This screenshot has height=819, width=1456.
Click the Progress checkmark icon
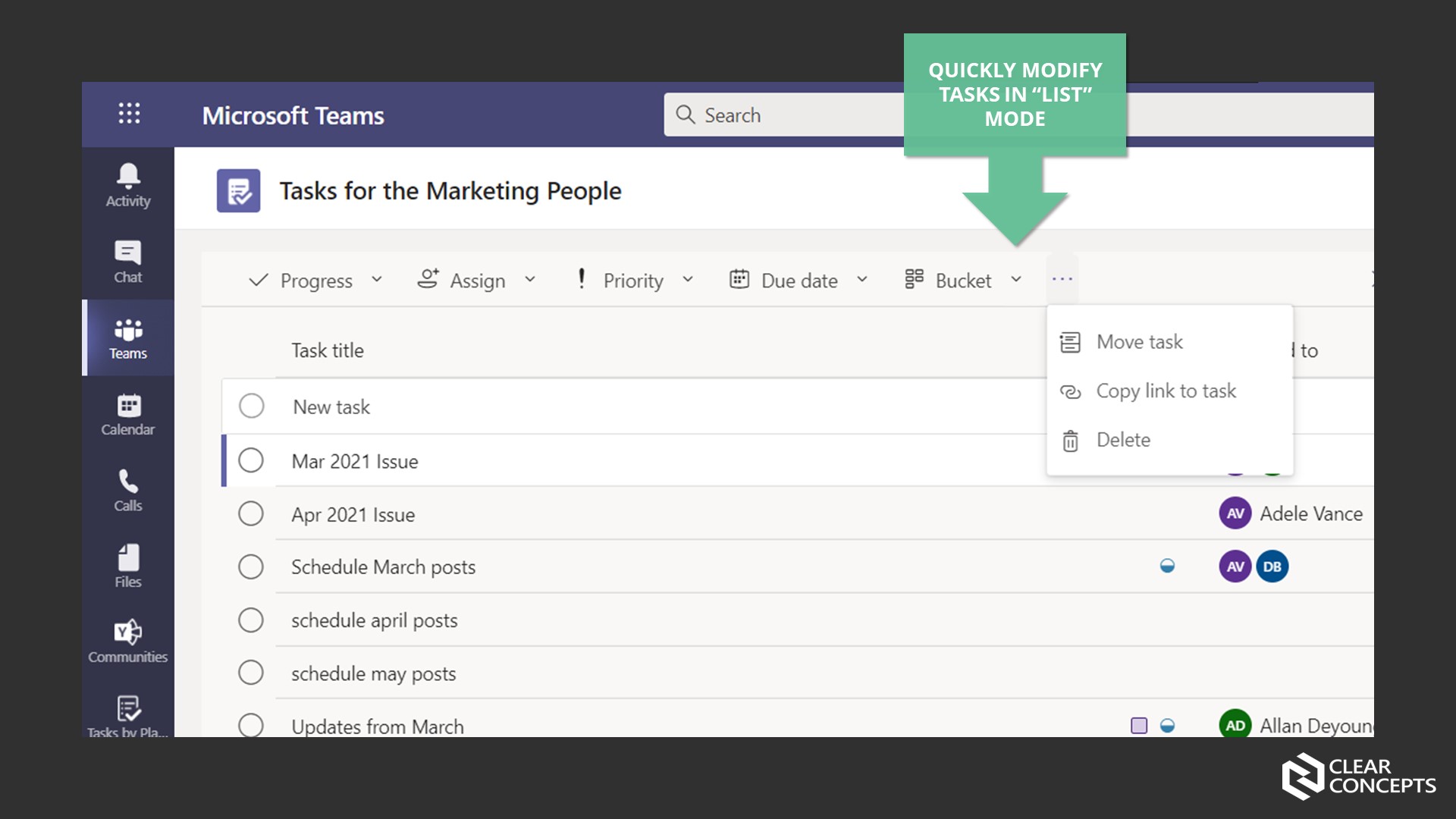tap(259, 280)
